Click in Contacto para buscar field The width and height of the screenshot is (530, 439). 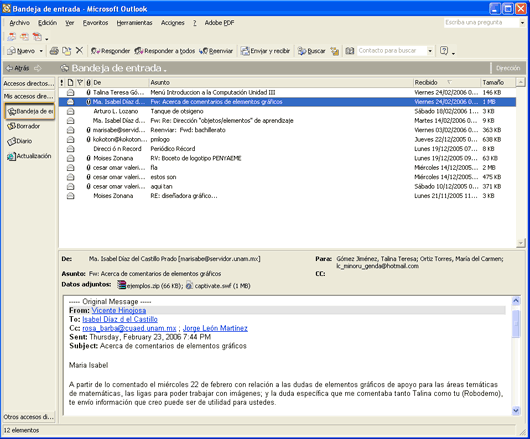[x=392, y=51]
